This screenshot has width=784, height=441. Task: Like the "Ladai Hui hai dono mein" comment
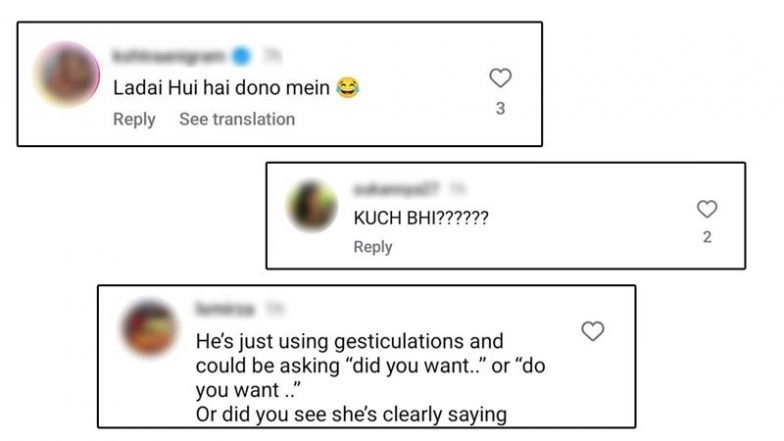(500, 77)
